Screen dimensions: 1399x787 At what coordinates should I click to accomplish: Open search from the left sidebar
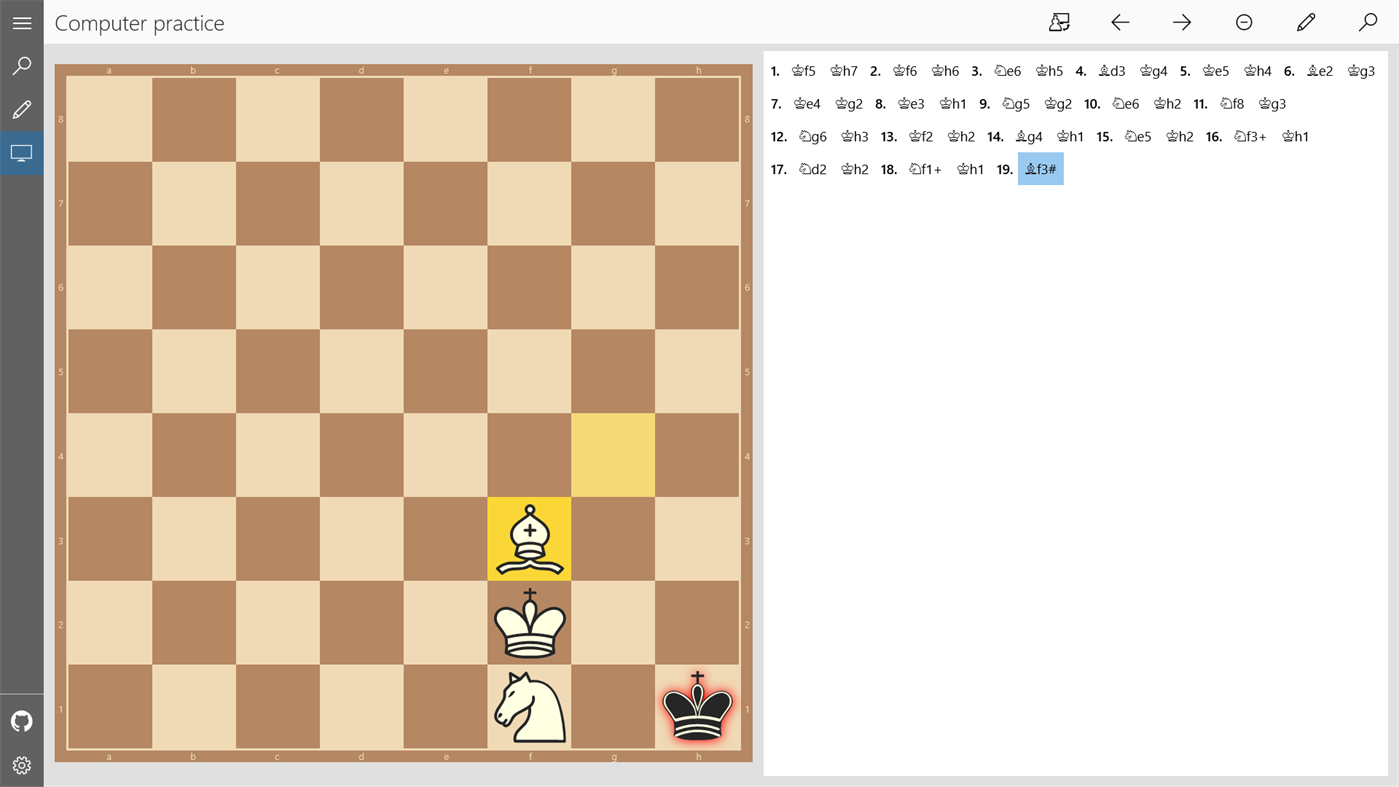[x=21, y=64]
